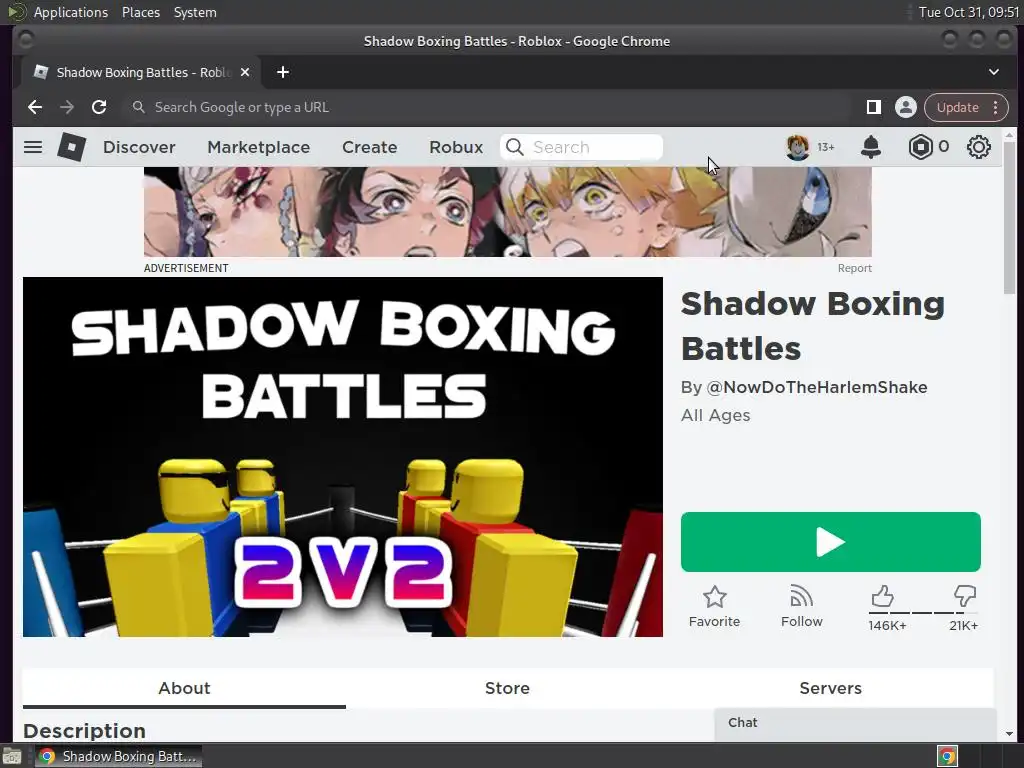
Task: Toggle Chrome side panel
Action: coord(874,107)
